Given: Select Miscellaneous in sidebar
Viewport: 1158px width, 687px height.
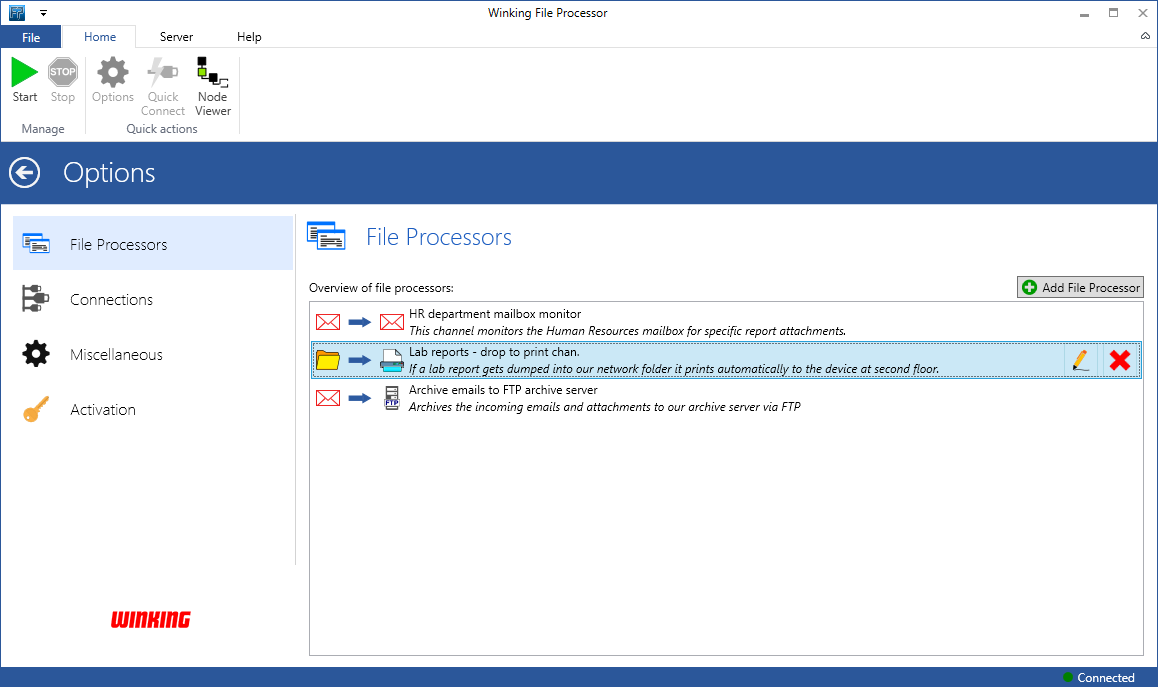Looking at the screenshot, I should [x=153, y=355].
